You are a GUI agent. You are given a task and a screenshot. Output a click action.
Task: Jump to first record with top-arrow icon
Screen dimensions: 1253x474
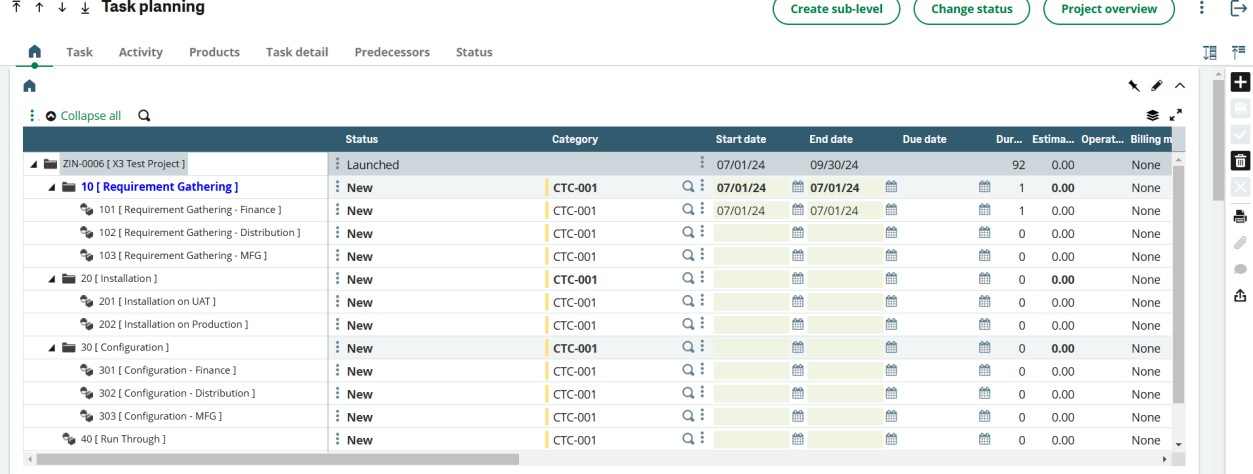(x=16, y=8)
